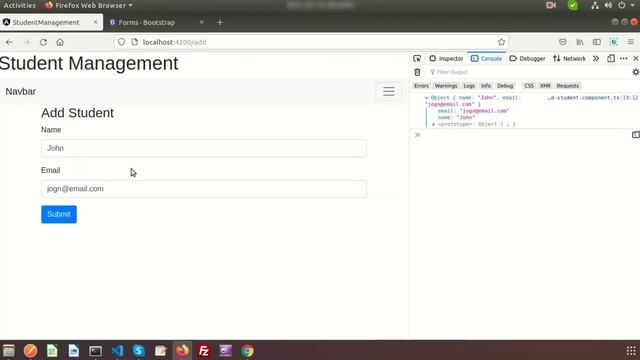This screenshot has width=640, height=360.
Task: Toggle the CSS console filter
Action: 529,86
